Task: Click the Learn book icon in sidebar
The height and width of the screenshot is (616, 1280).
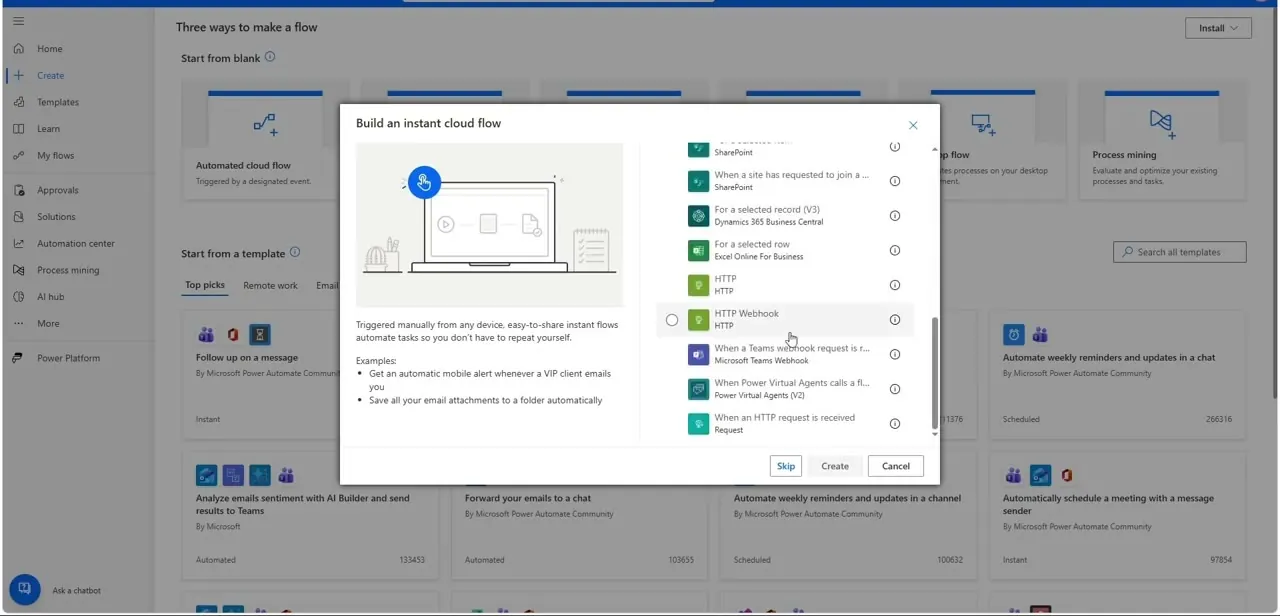Action: pyautogui.click(x=18, y=129)
